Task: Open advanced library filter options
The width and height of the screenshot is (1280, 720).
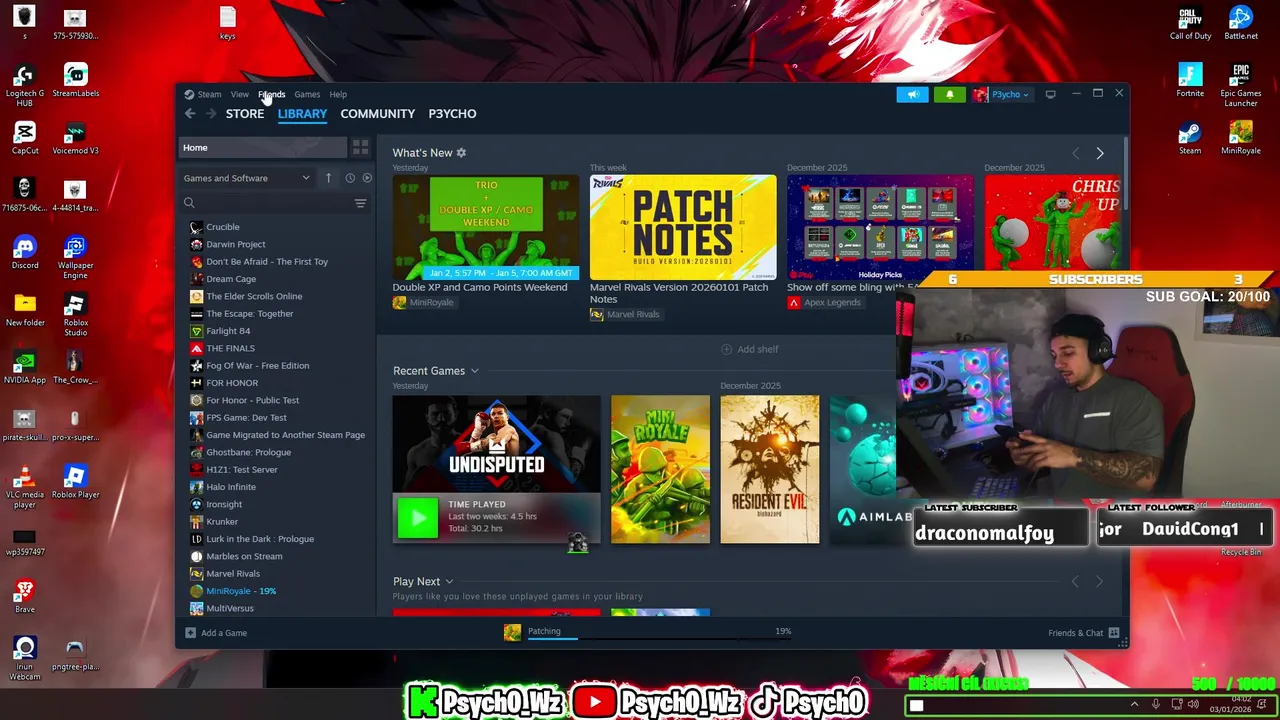Action: [360, 203]
